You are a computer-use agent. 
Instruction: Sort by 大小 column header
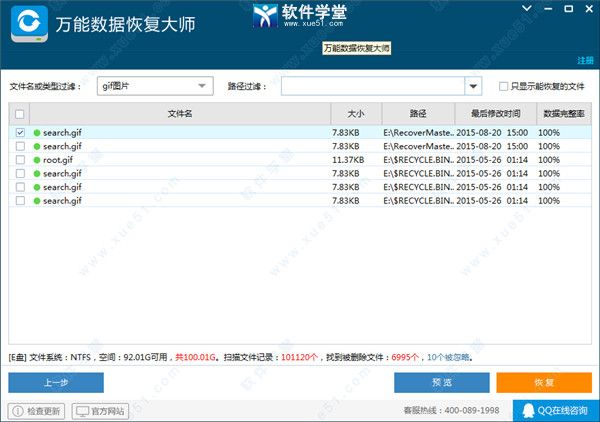click(x=355, y=114)
